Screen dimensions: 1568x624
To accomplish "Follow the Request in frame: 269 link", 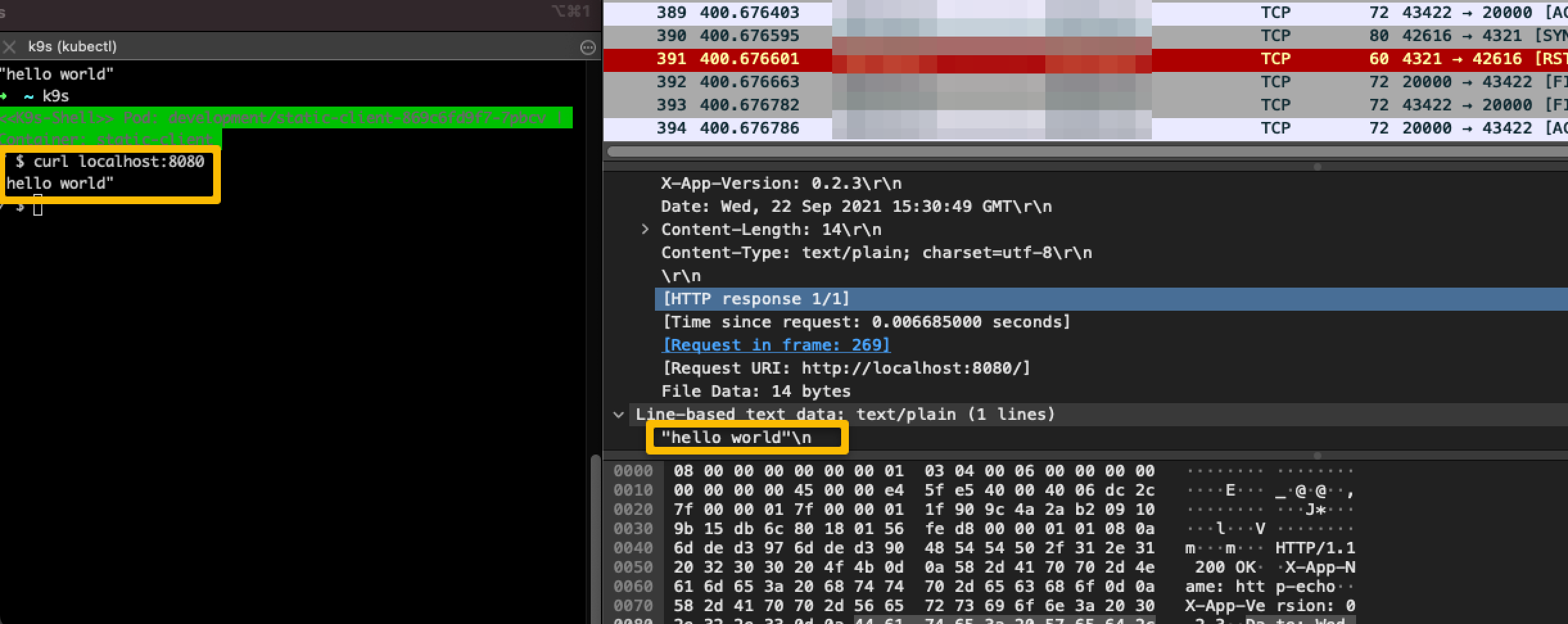I will coord(776,345).
